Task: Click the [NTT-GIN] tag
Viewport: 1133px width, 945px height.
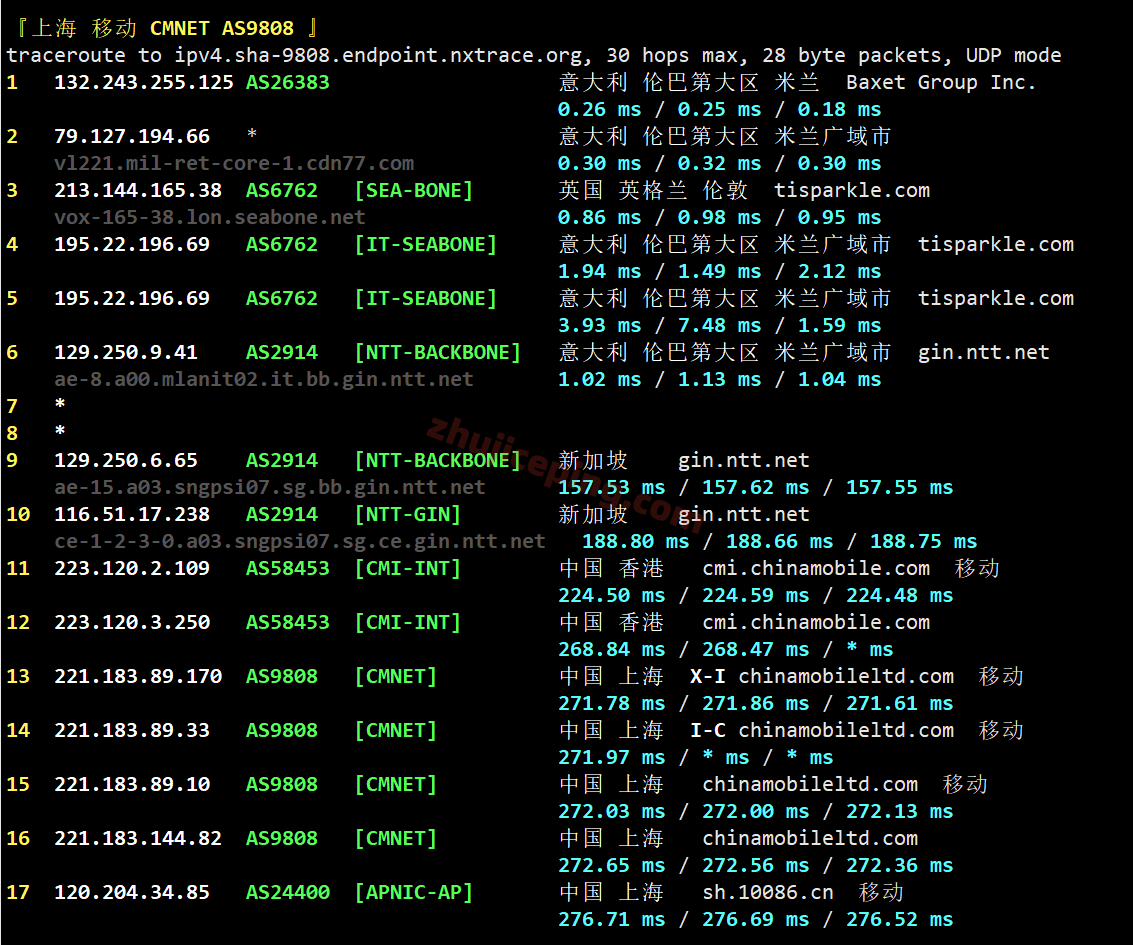Action: (x=408, y=514)
